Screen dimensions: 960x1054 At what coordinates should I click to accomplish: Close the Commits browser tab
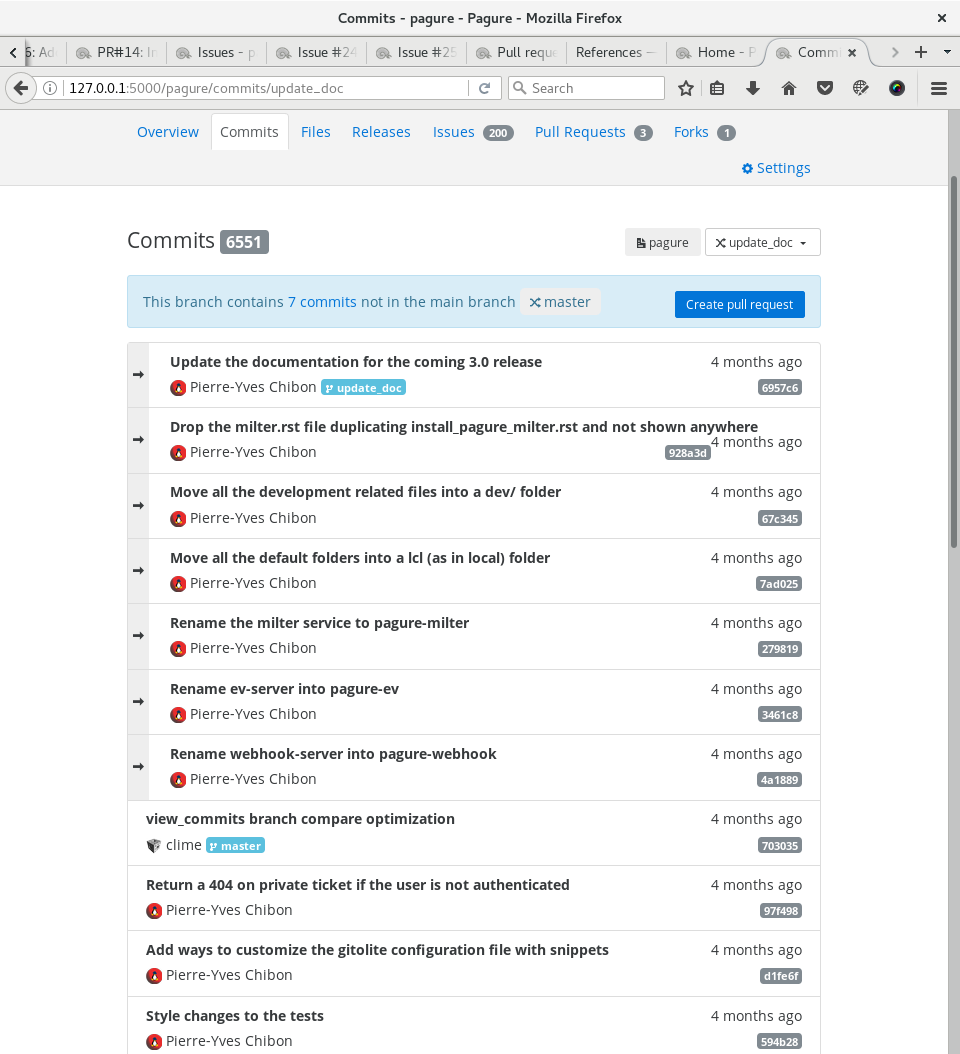point(852,52)
